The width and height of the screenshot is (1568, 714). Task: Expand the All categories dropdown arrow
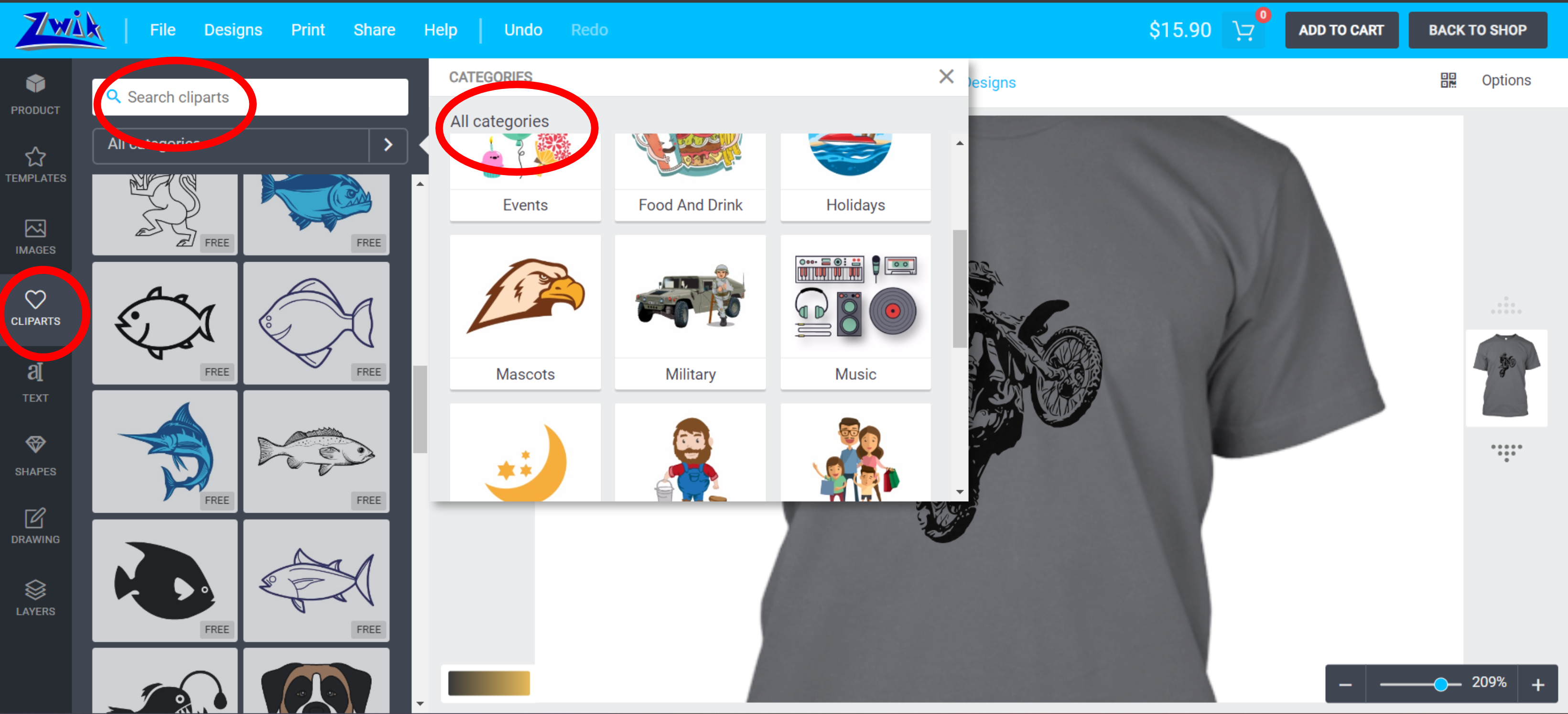tap(388, 145)
